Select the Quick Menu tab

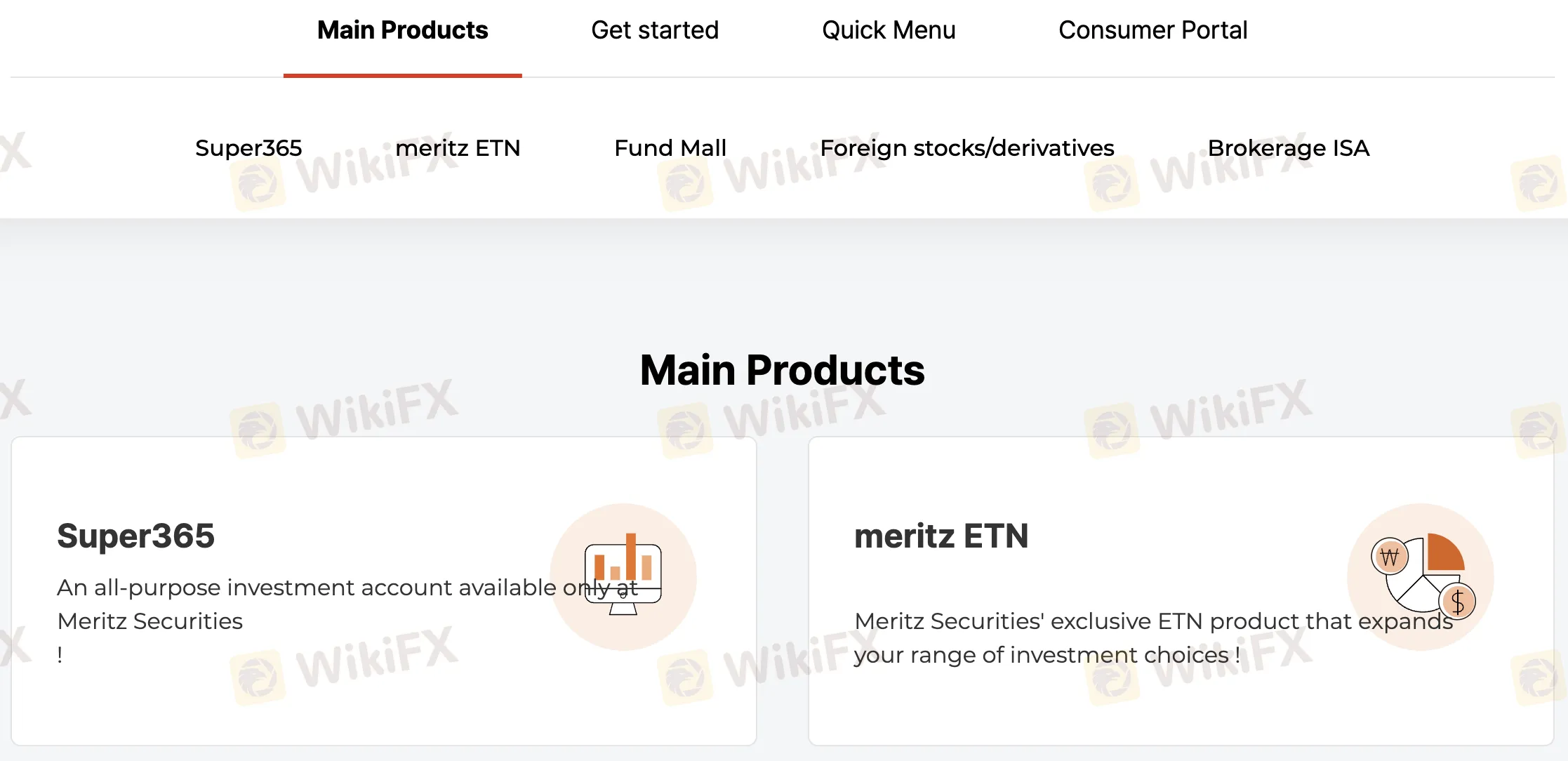889,30
